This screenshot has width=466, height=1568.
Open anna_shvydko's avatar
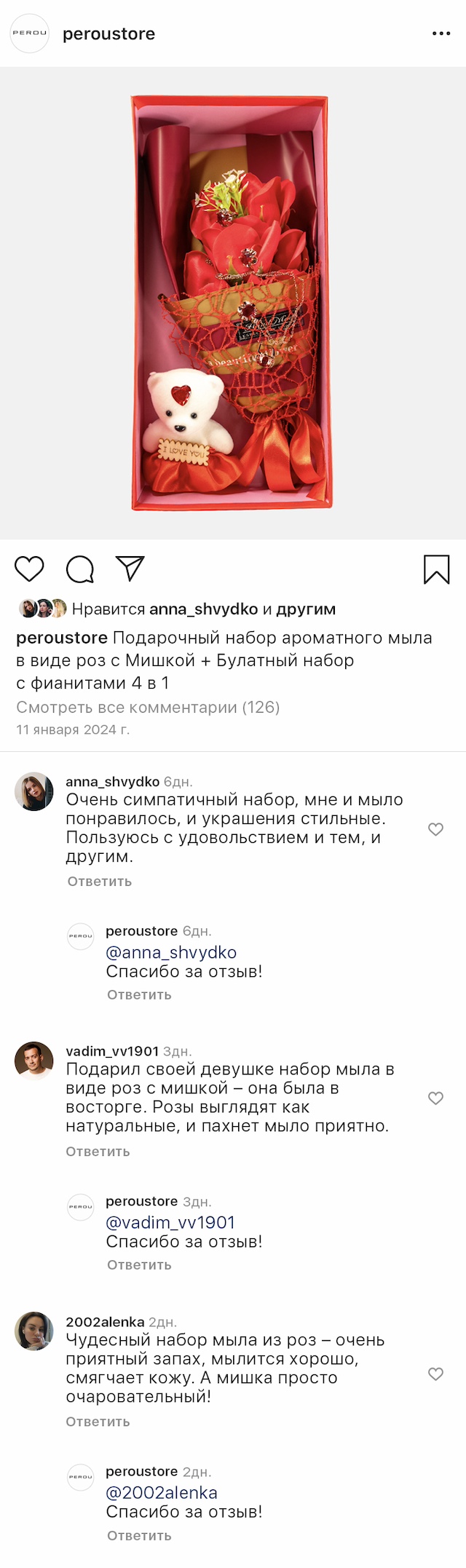tap(34, 792)
